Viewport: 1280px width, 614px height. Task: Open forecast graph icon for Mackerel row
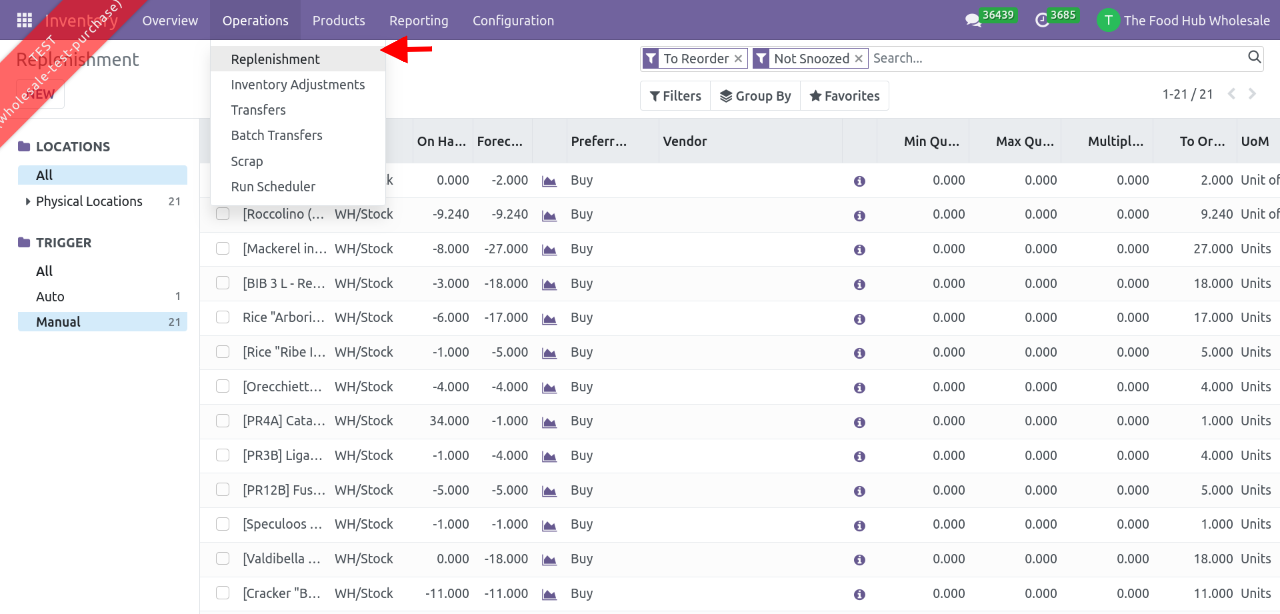tap(549, 249)
